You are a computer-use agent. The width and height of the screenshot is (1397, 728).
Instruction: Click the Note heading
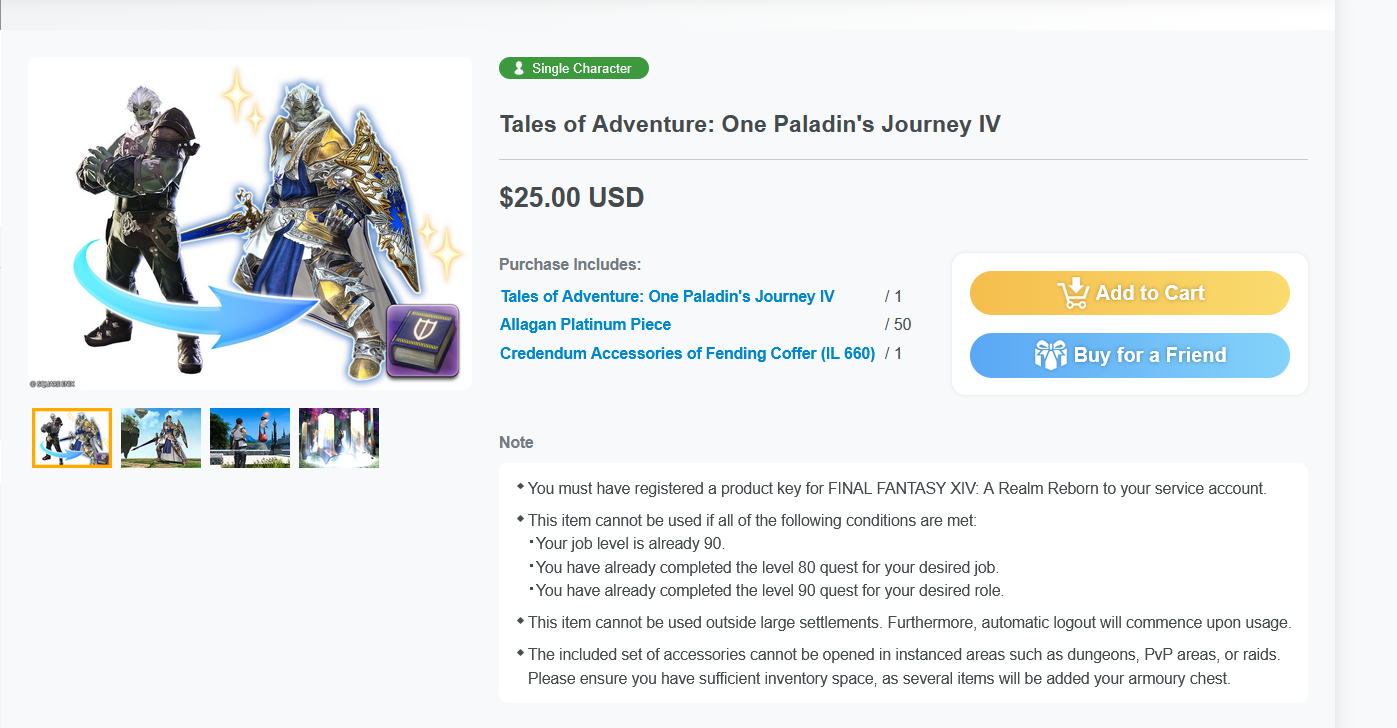coord(516,442)
